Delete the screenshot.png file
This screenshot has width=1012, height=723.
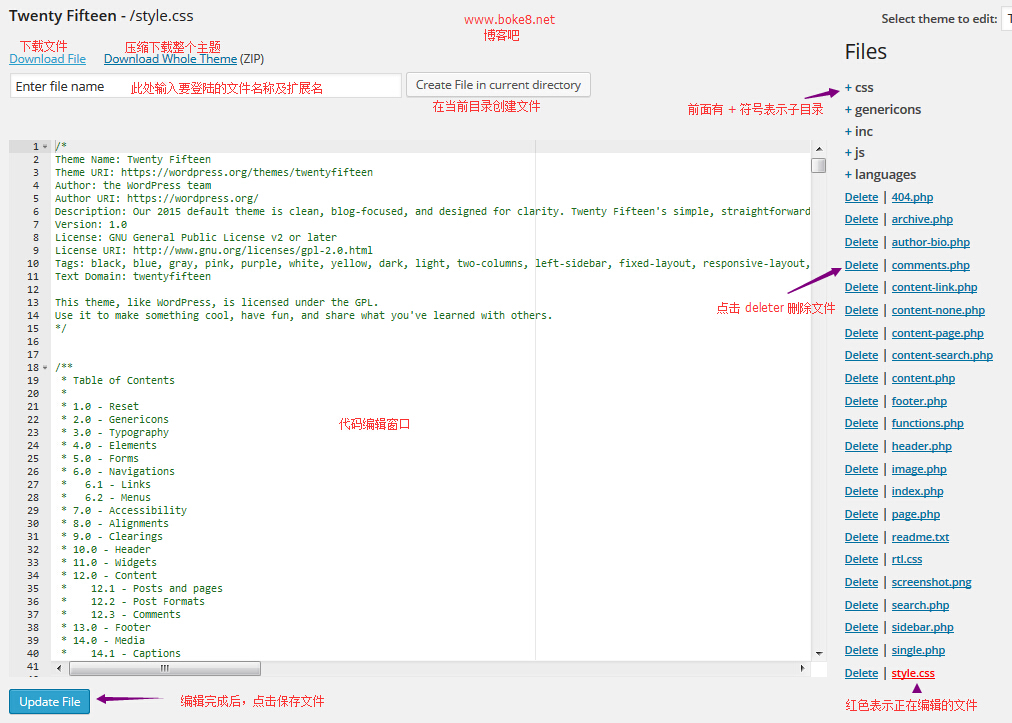click(861, 583)
